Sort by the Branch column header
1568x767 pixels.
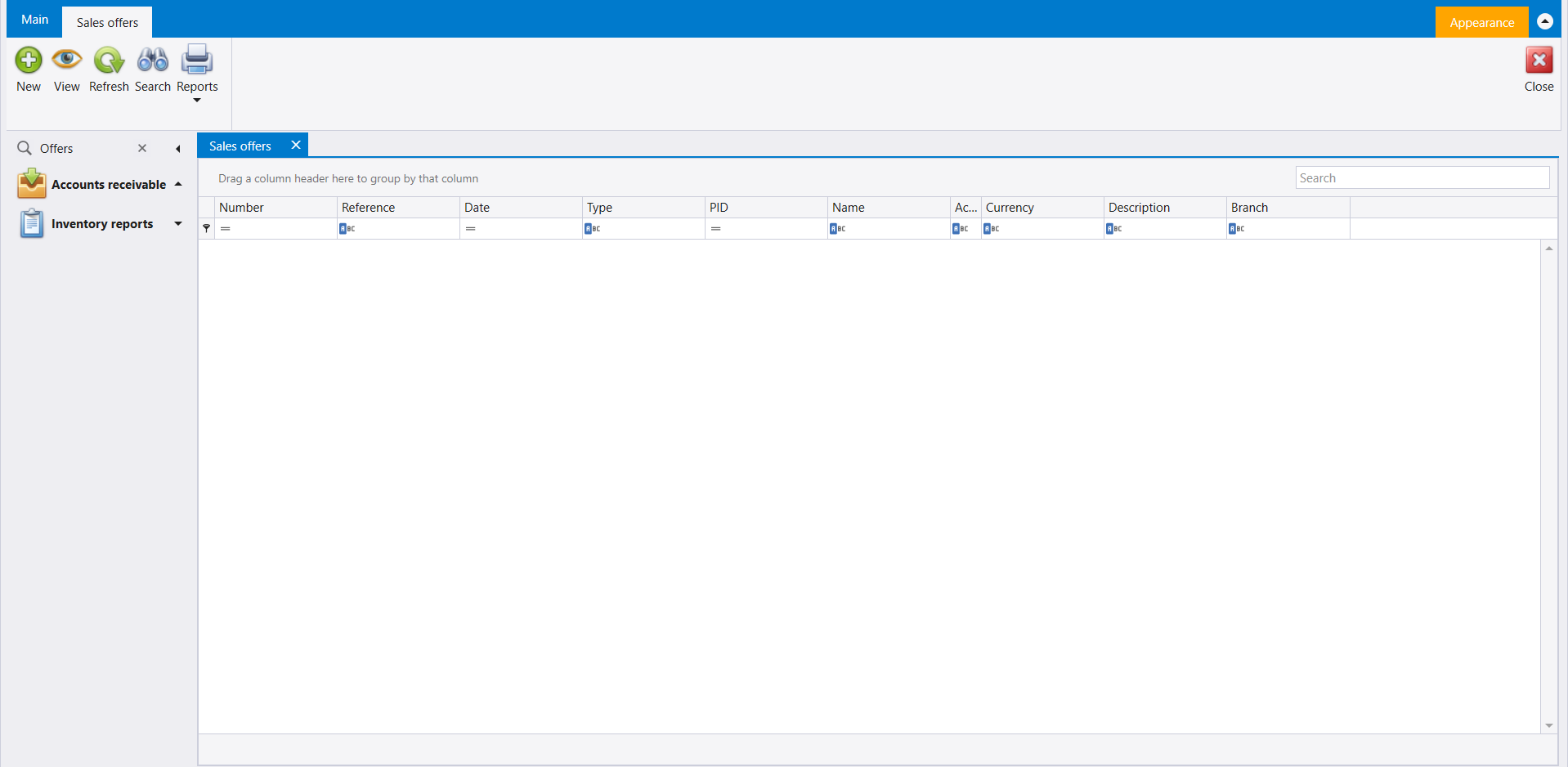click(1288, 208)
